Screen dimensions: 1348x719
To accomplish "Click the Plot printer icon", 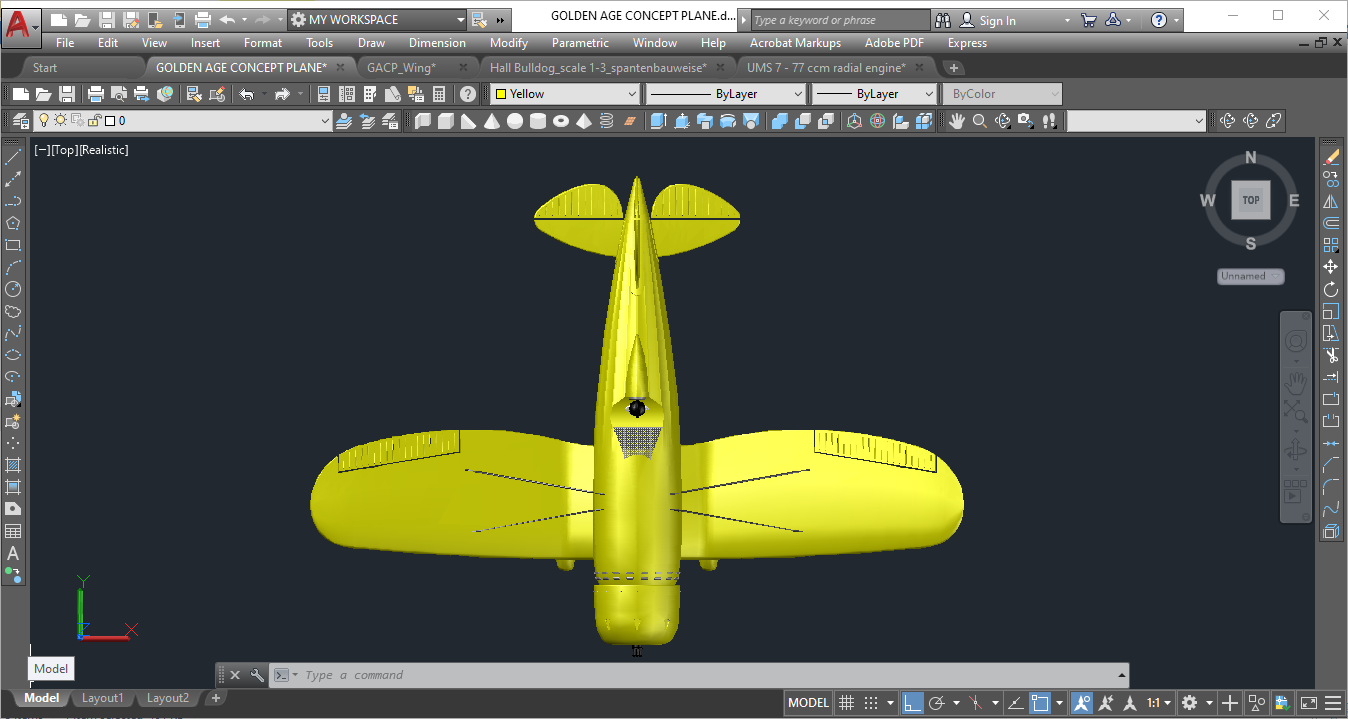I will 96,94.
